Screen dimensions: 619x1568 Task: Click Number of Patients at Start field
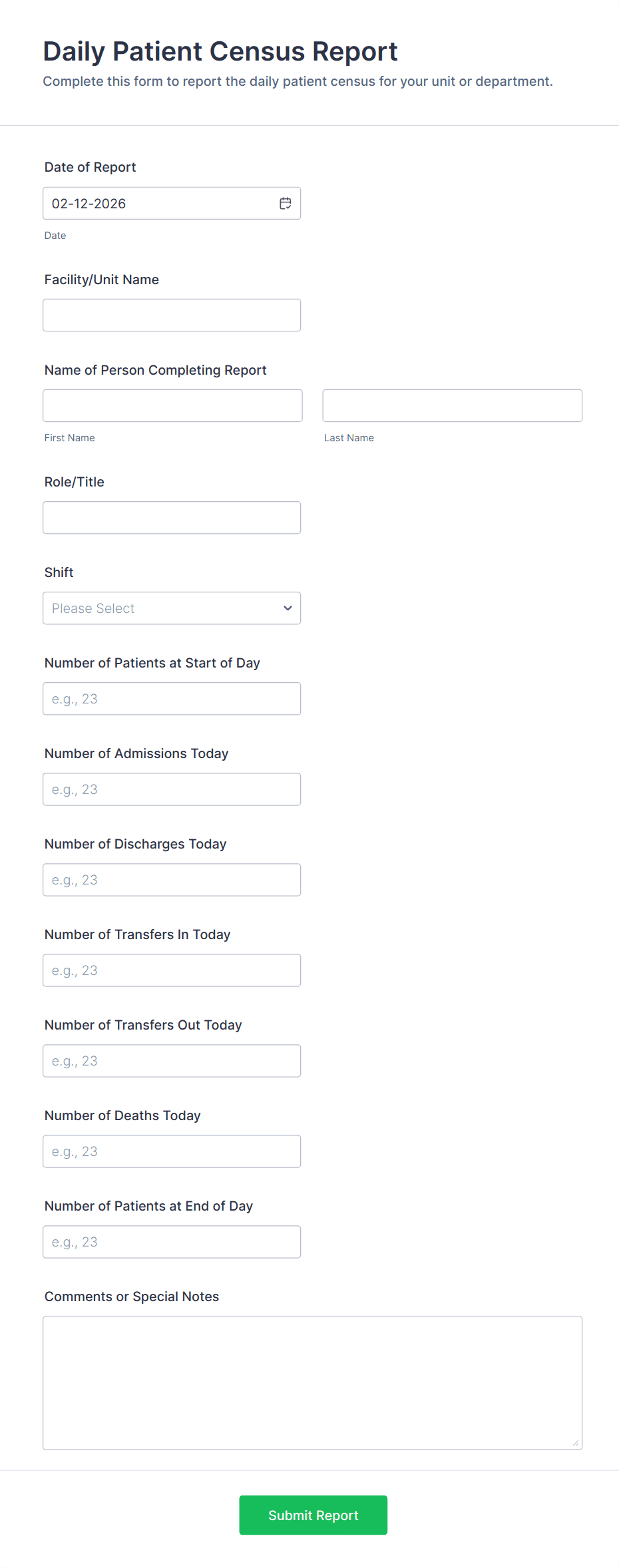click(172, 699)
